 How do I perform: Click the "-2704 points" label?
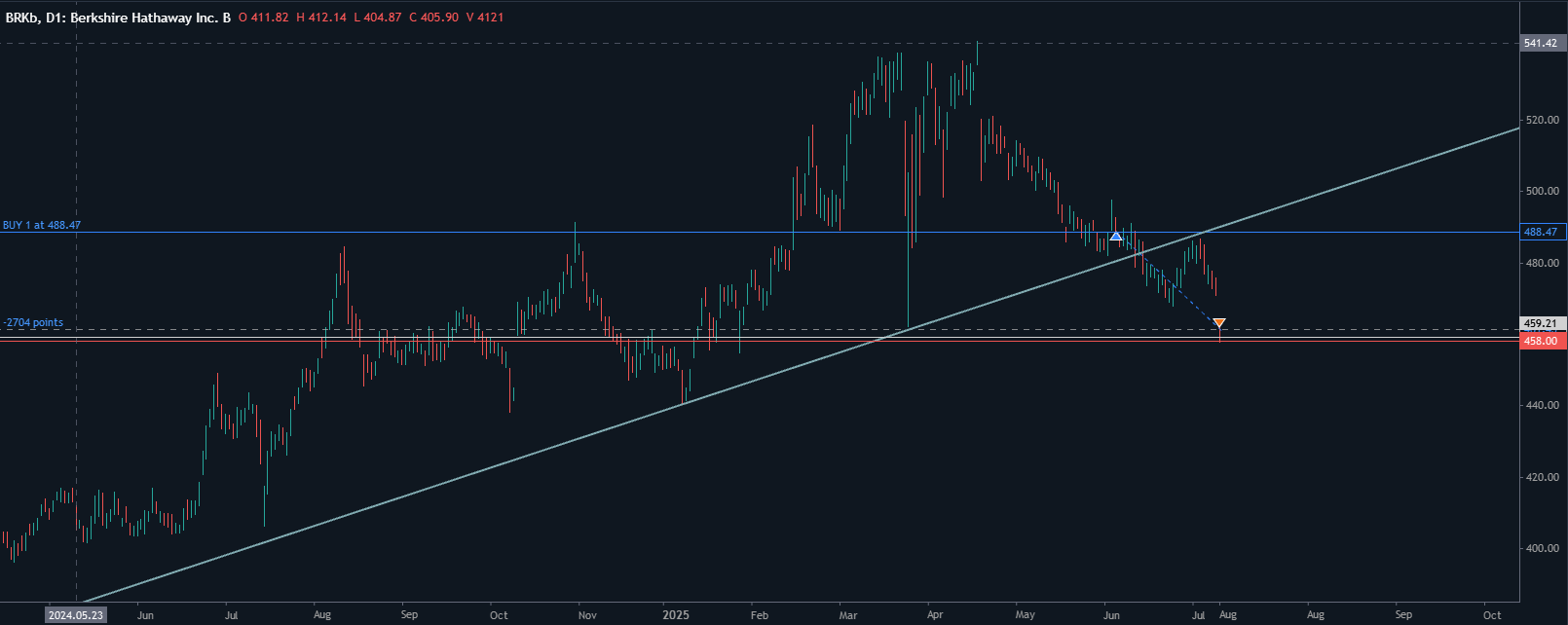[x=33, y=322]
